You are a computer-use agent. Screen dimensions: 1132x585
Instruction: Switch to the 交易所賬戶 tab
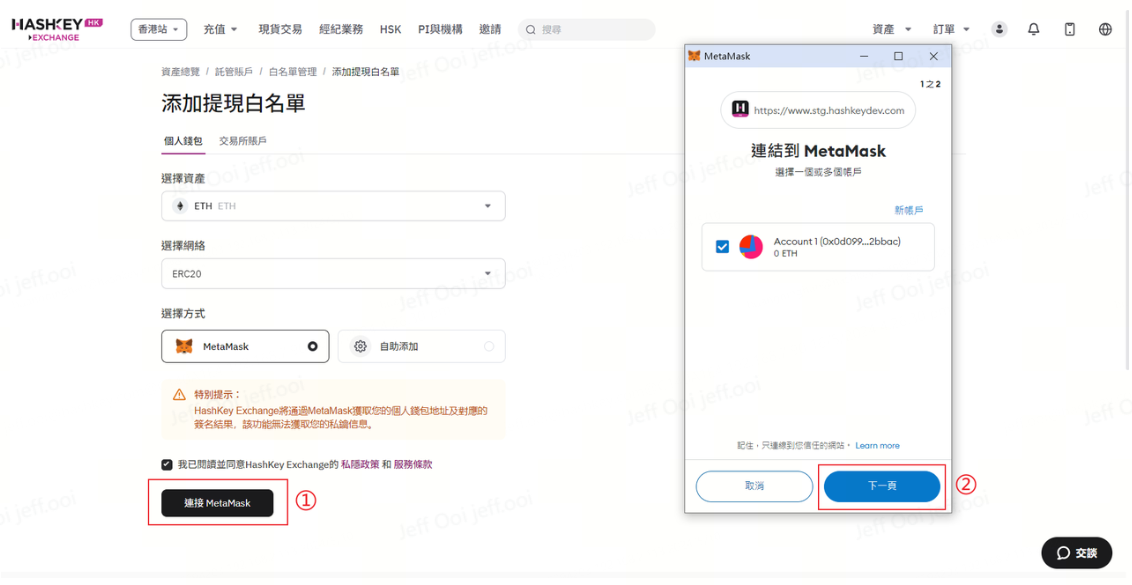(x=243, y=141)
